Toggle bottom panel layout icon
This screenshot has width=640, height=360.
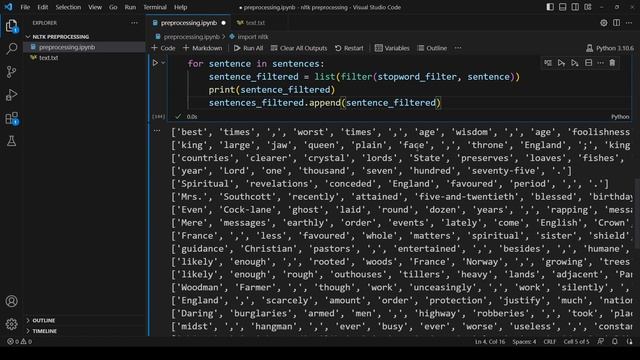click(562, 7)
